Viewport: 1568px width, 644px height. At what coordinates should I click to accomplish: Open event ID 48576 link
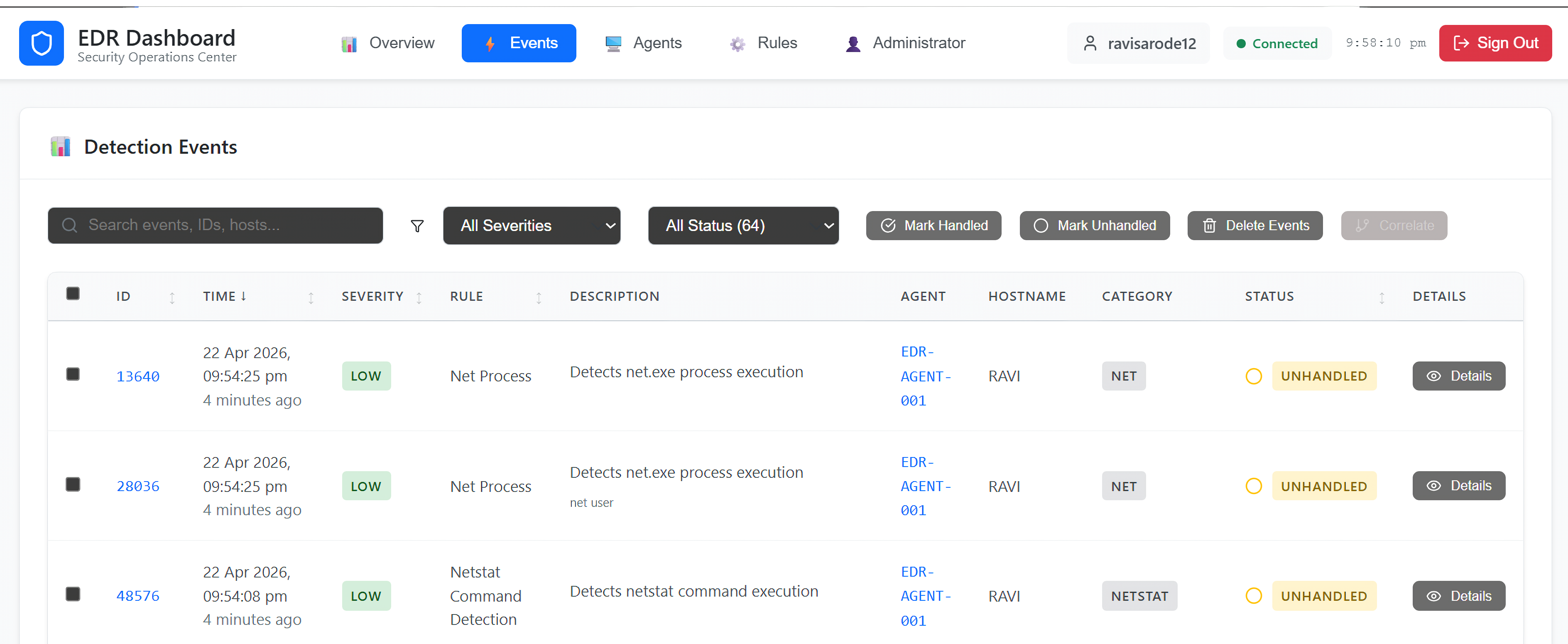pos(137,596)
